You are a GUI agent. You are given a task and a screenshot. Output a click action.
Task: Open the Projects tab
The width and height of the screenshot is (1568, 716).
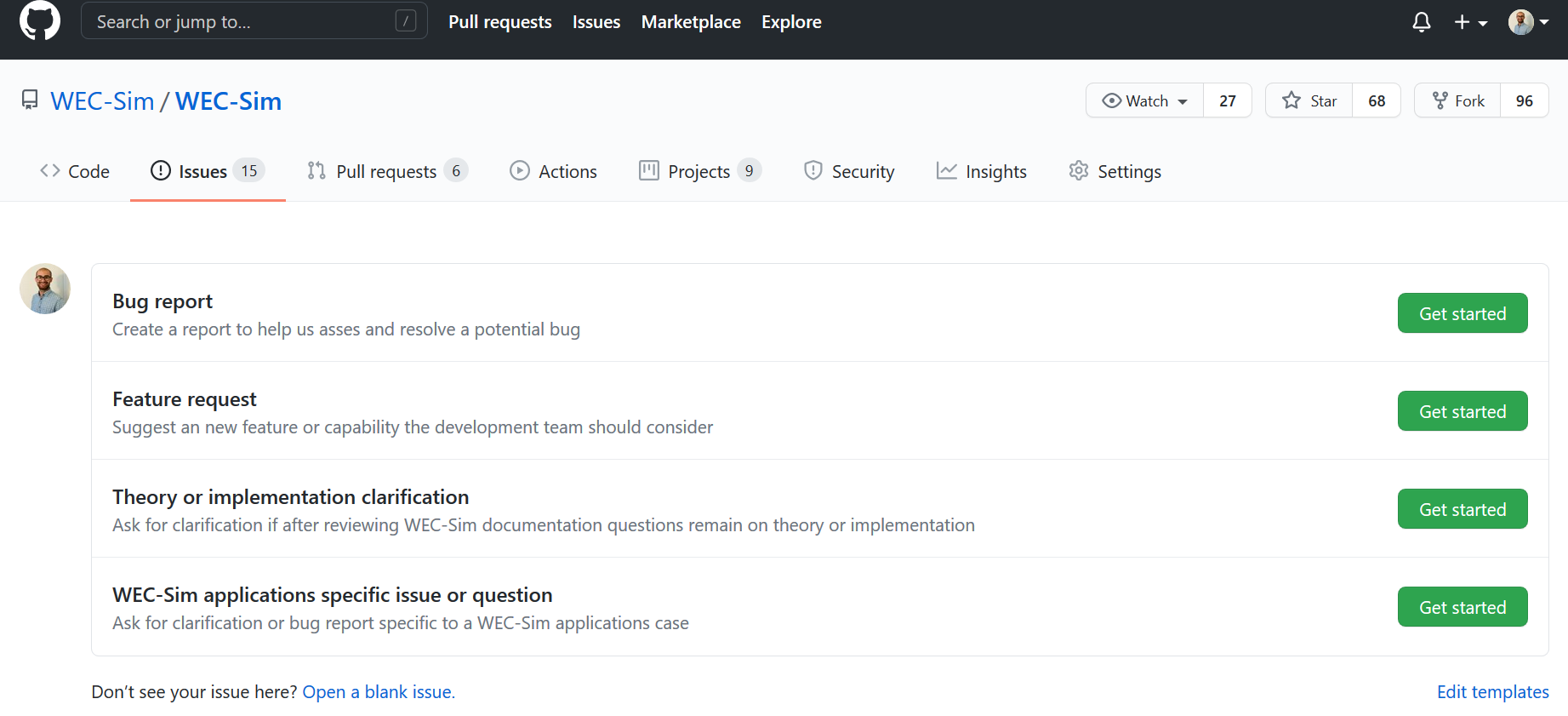(x=698, y=171)
